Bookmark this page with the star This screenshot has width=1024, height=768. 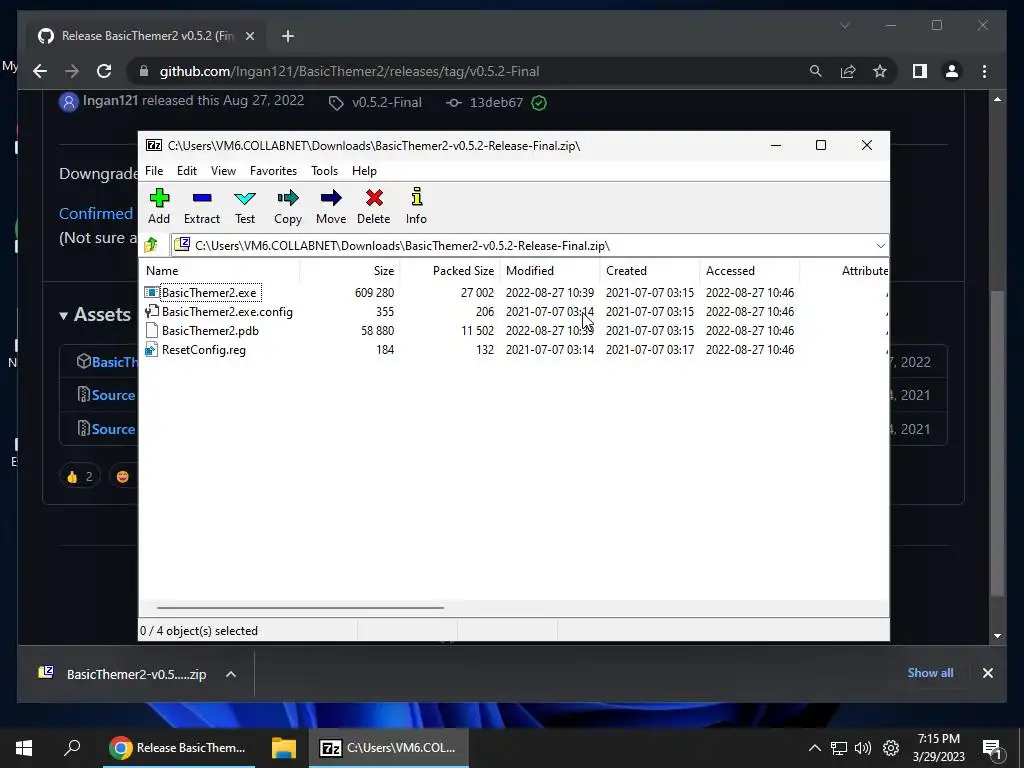pyautogui.click(x=880, y=71)
